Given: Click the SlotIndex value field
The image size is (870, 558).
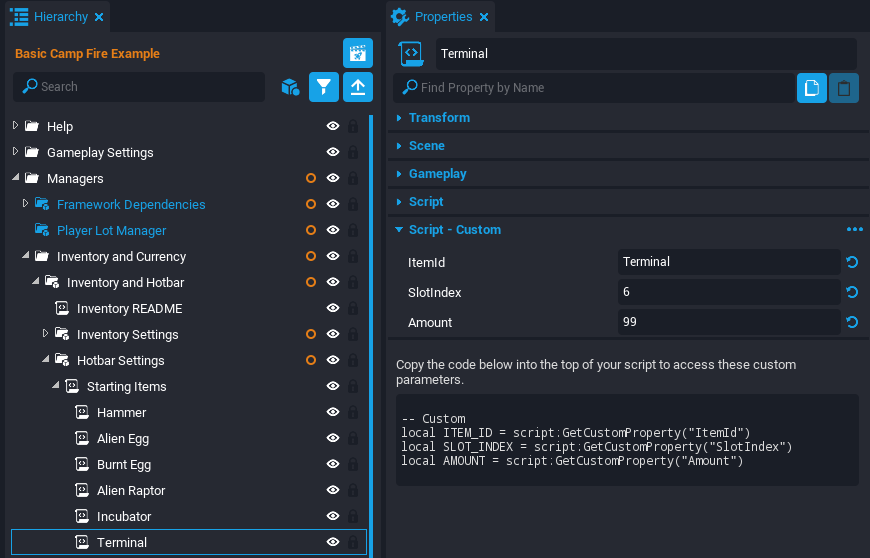Looking at the screenshot, I should [x=728, y=292].
